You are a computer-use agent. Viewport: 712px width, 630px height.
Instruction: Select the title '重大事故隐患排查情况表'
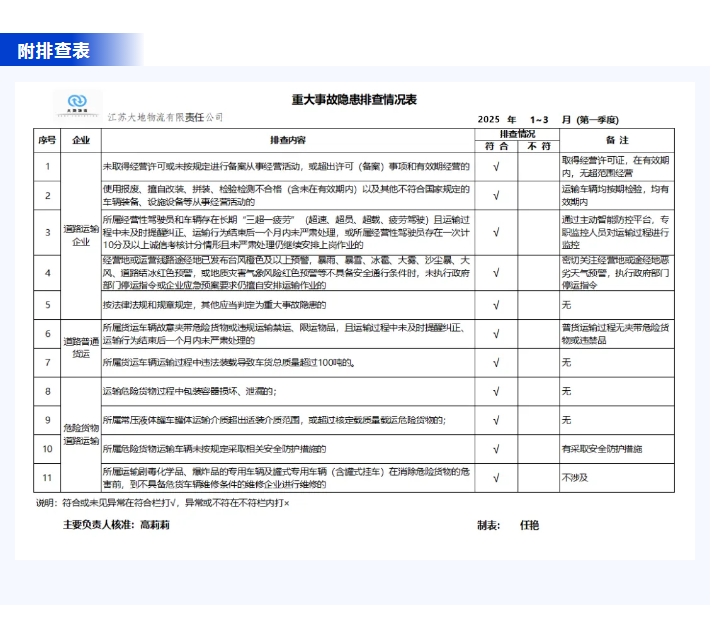[354, 100]
